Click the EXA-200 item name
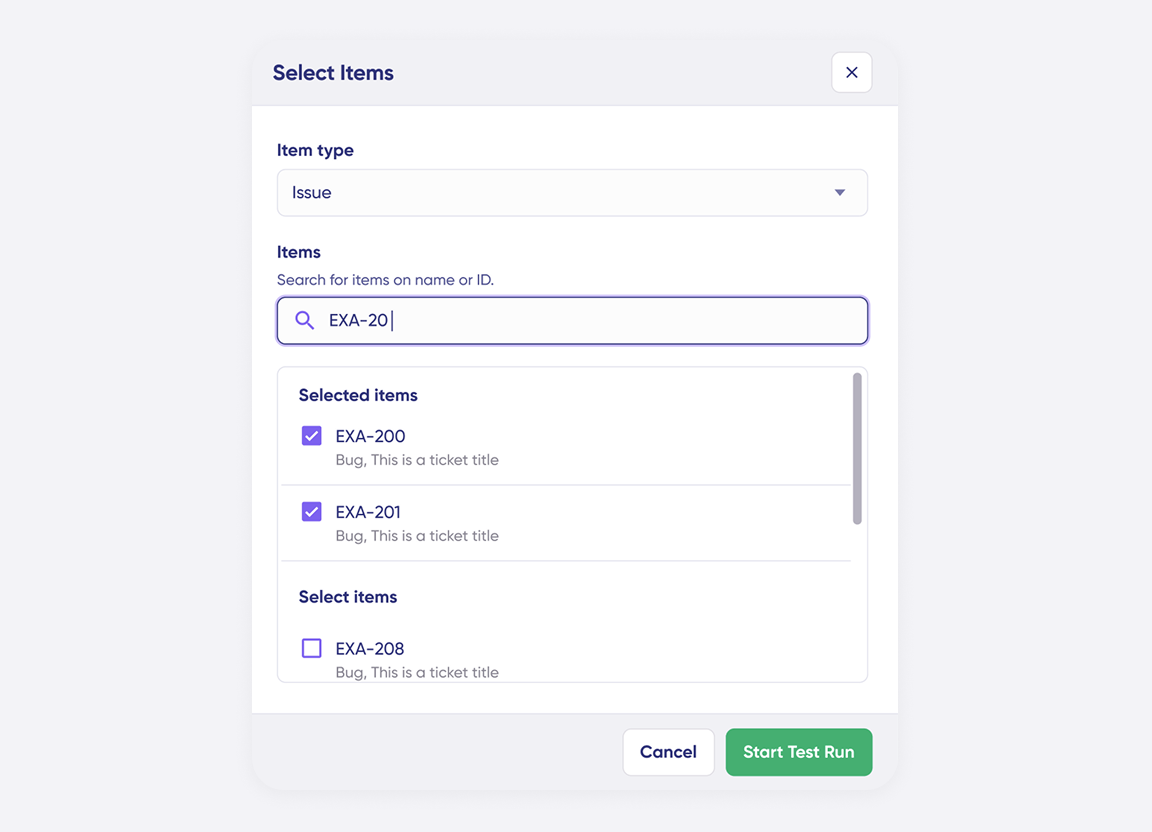This screenshot has height=832, width=1152. 370,436
